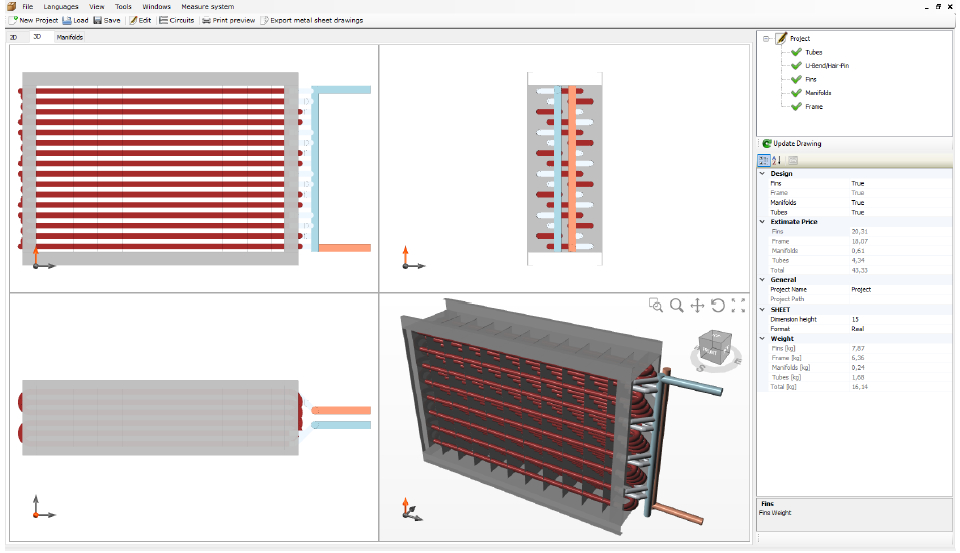The height and width of the screenshot is (553, 960).
Task: Click the zoom window icon in 3D view
Action: click(656, 305)
